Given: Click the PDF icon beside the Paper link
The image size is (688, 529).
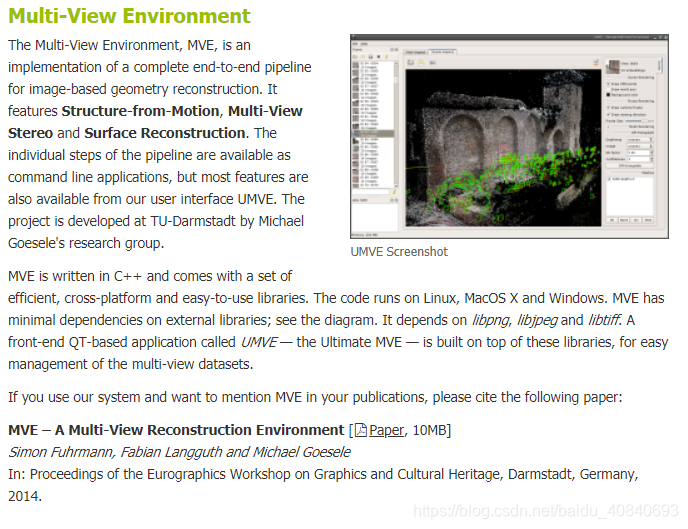Looking at the screenshot, I should coord(362,430).
